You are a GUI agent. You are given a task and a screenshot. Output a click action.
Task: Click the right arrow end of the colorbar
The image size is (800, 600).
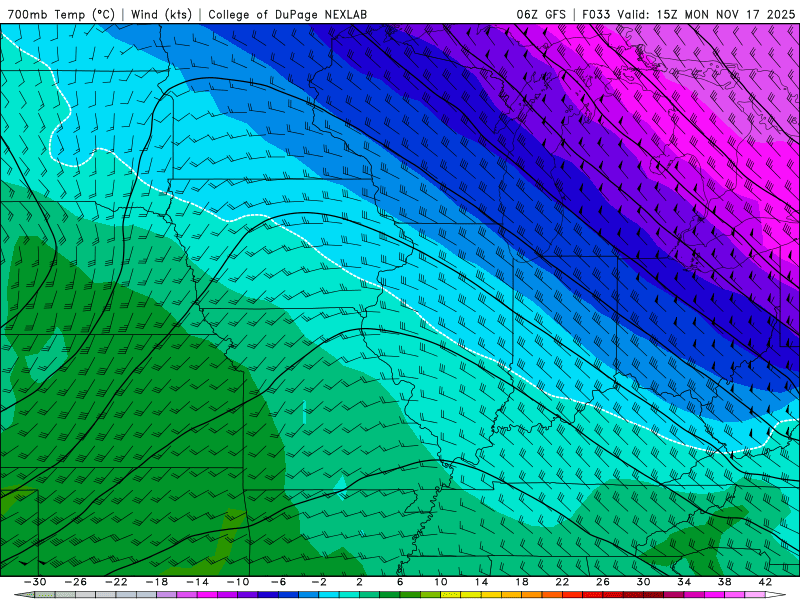776,595
